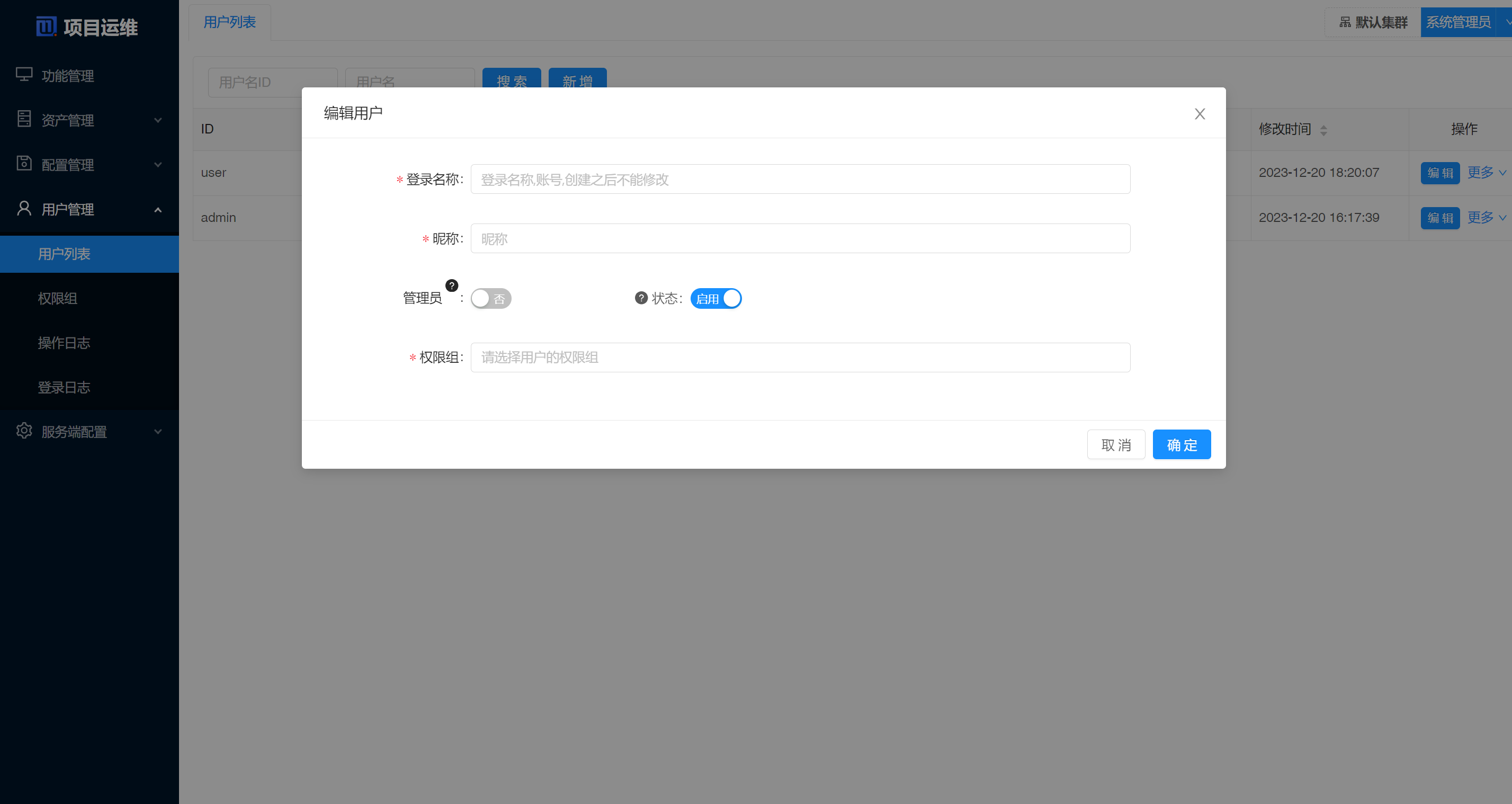Click the 功能管理 monitor icon in sidebar
Screen dimensions: 1512x804
[x=24, y=75]
